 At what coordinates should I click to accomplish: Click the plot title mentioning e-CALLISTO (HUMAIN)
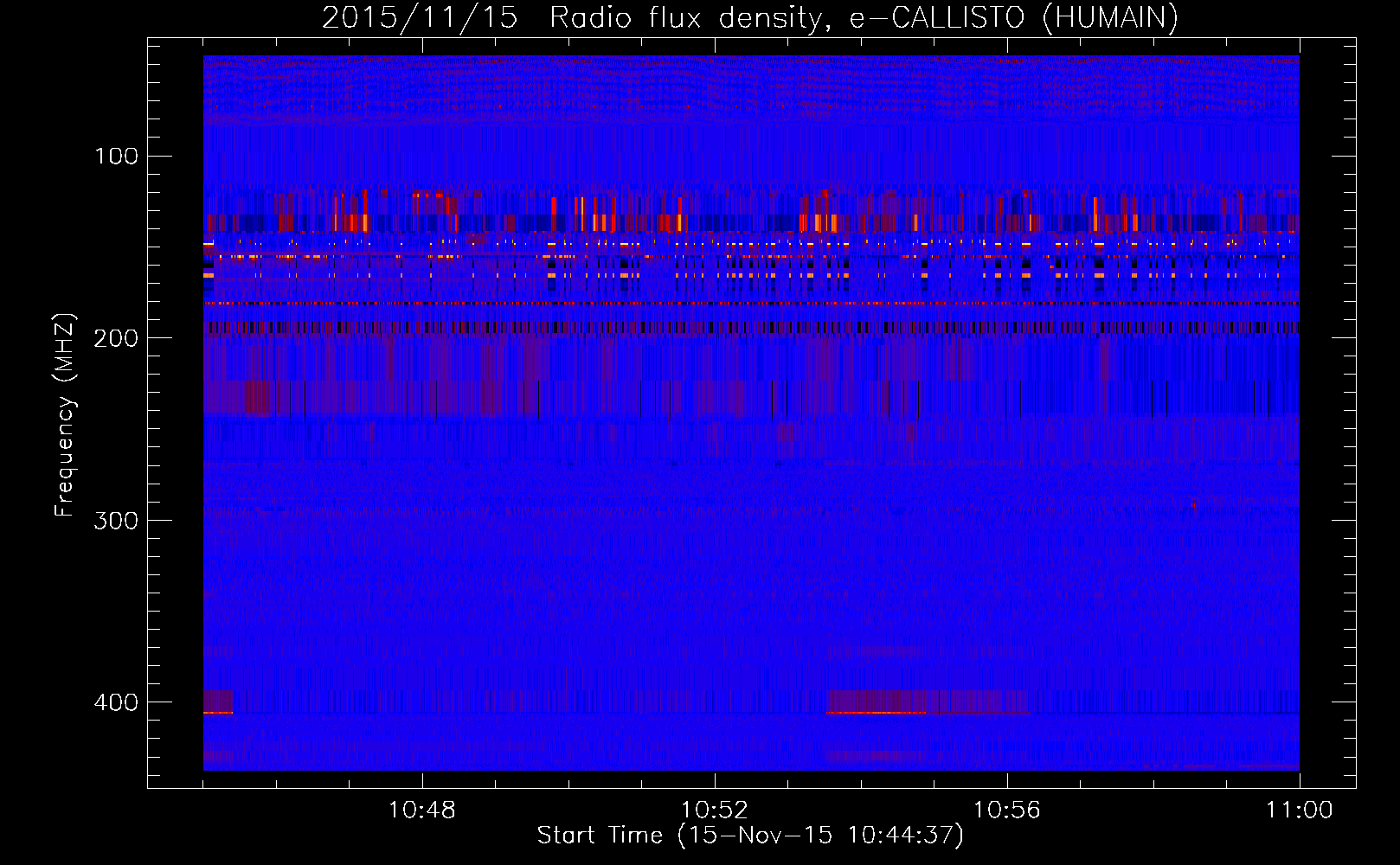pos(750,17)
